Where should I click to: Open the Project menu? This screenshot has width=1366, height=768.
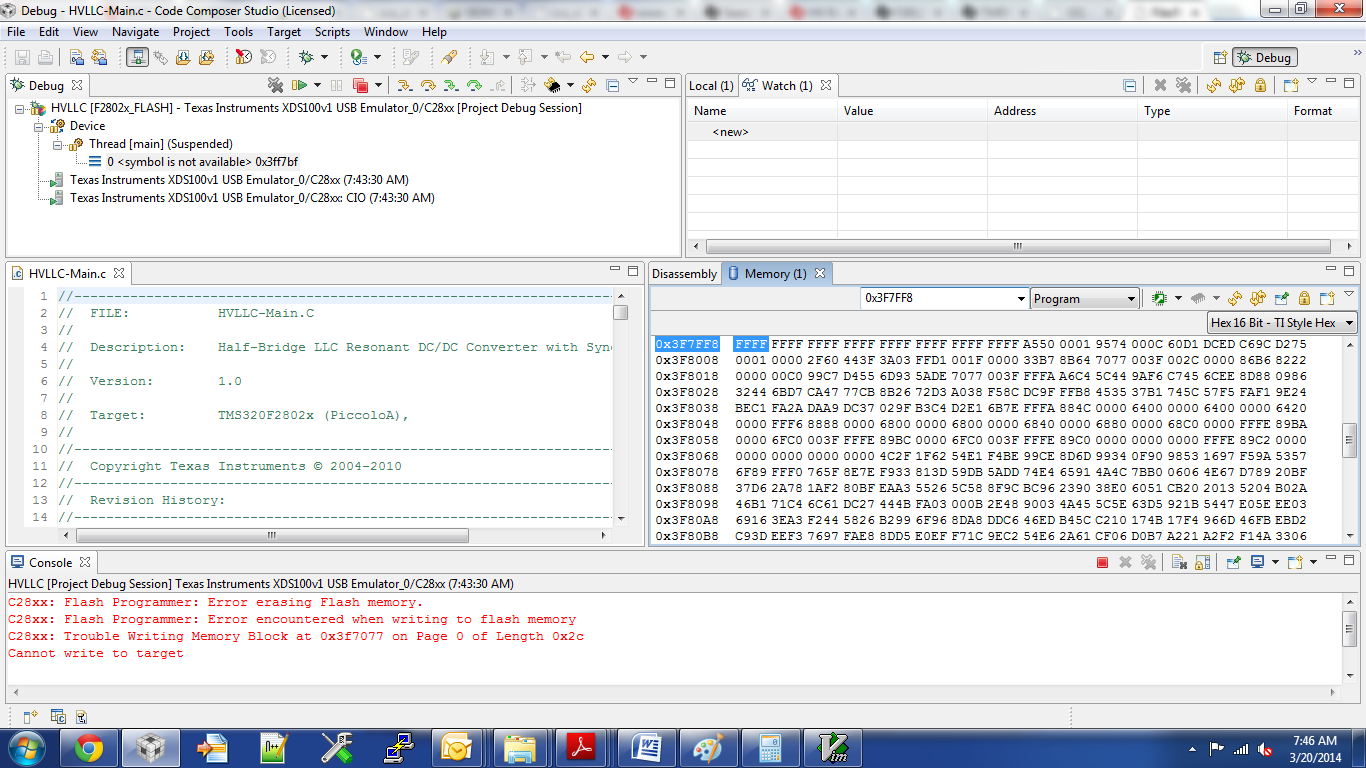pyautogui.click(x=191, y=32)
